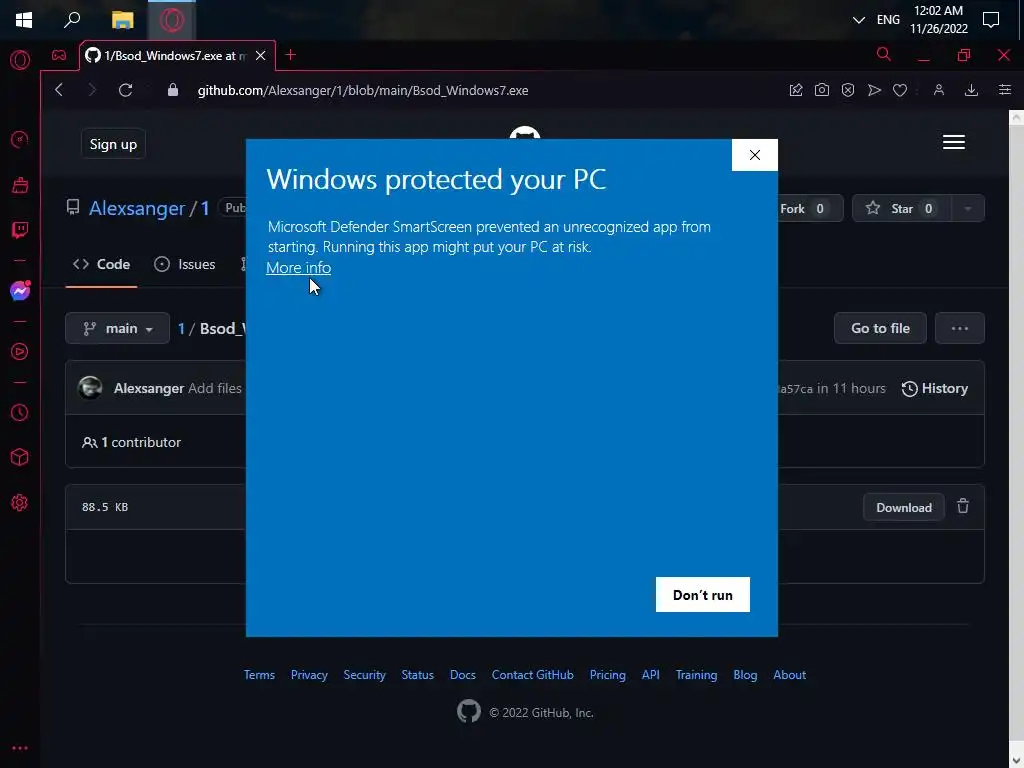The width and height of the screenshot is (1024, 768).
Task: Open the Training footer link
Action: (x=696, y=675)
